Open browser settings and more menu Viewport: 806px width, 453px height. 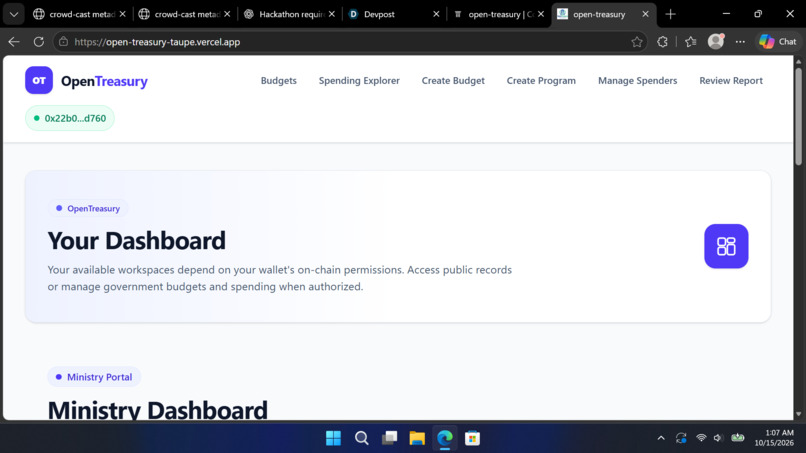click(740, 42)
